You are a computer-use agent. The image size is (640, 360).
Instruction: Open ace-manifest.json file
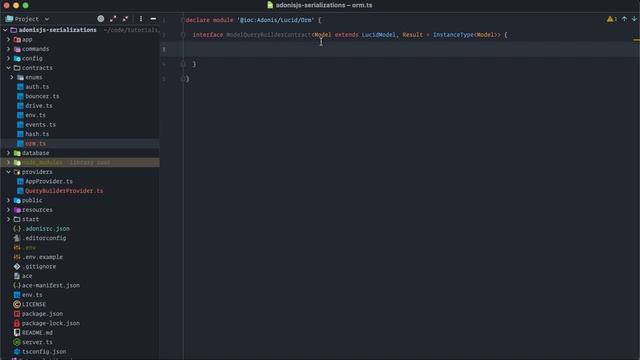tap(51, 285)
